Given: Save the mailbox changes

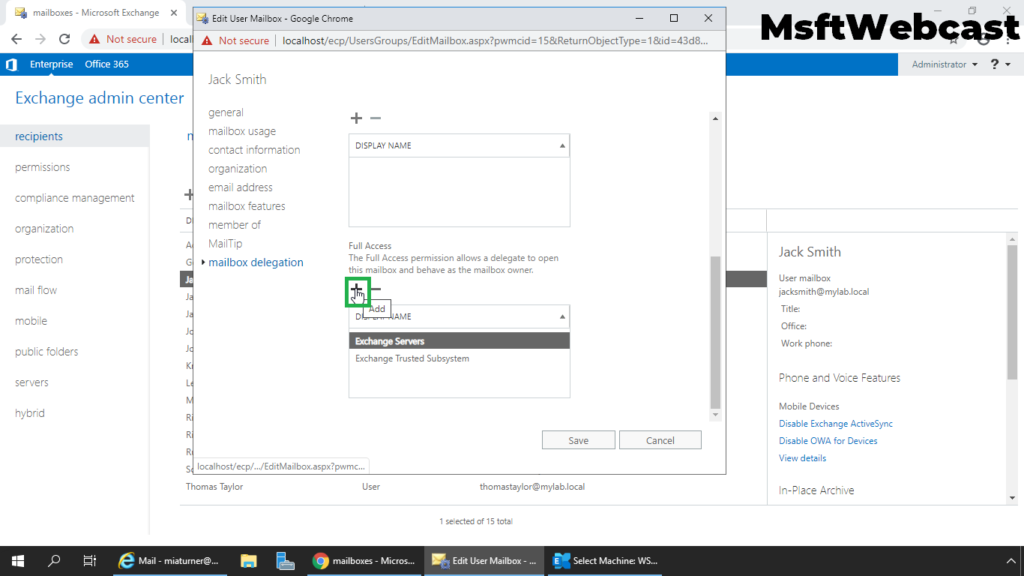Looking at the screenshot, I should [578, 440].
